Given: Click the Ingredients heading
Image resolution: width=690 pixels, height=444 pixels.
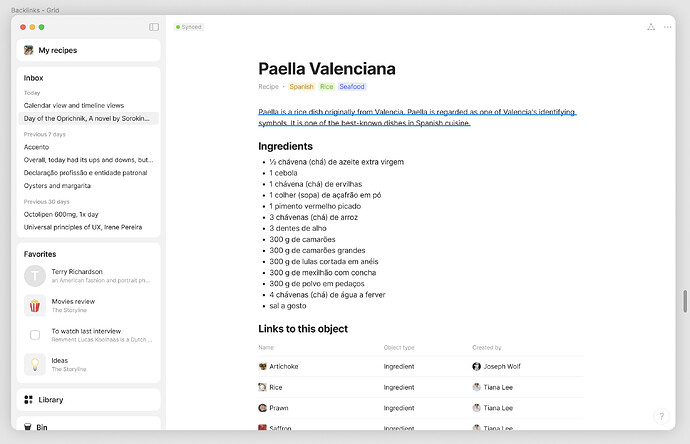Looking at the screenshot, I should pyautogui.click(x=286, y=146).
